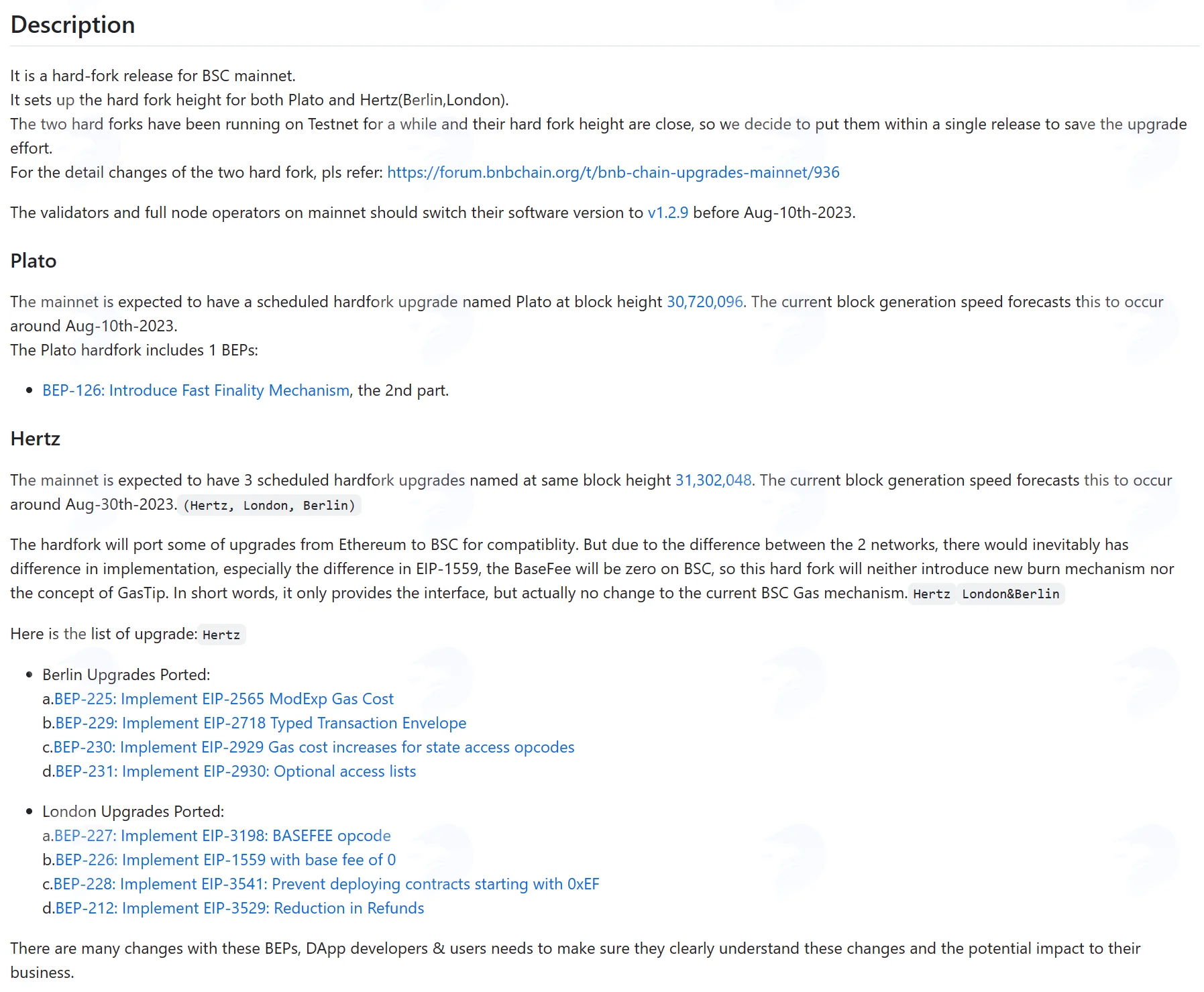Click the v1.2.9 version link
1204x992 pixels.
(x=667, y=213)
